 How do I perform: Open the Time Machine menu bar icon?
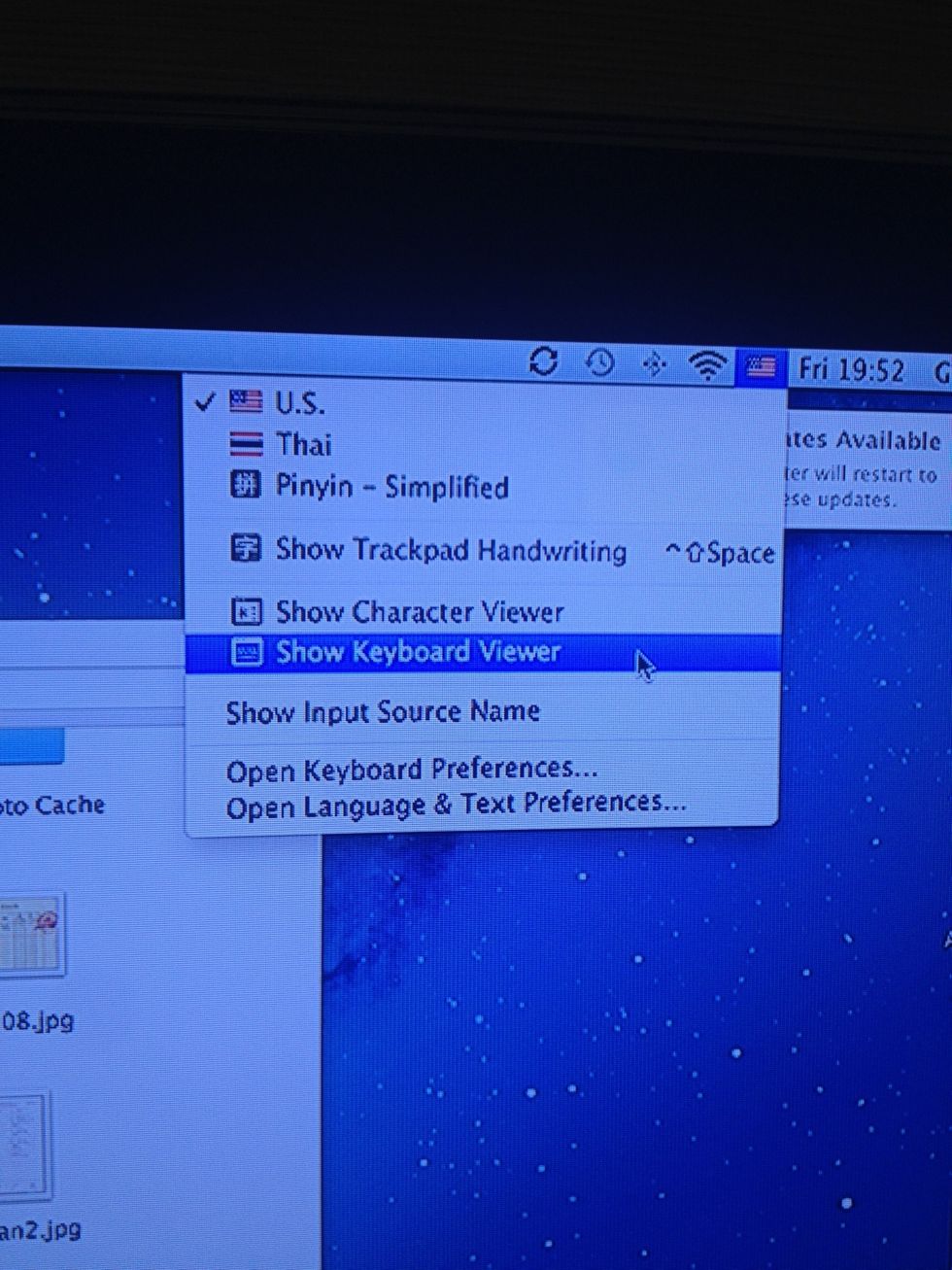(600, 364)
